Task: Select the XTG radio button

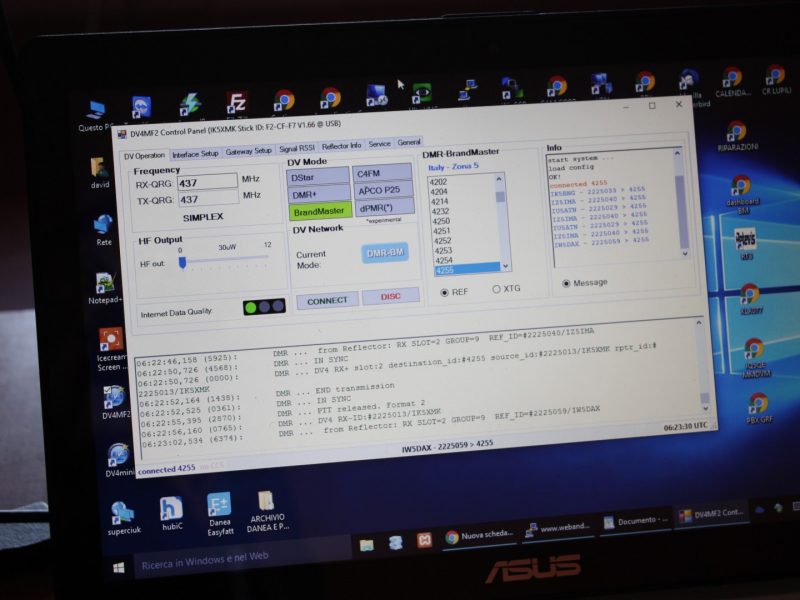Action: [x=496, y=289]
